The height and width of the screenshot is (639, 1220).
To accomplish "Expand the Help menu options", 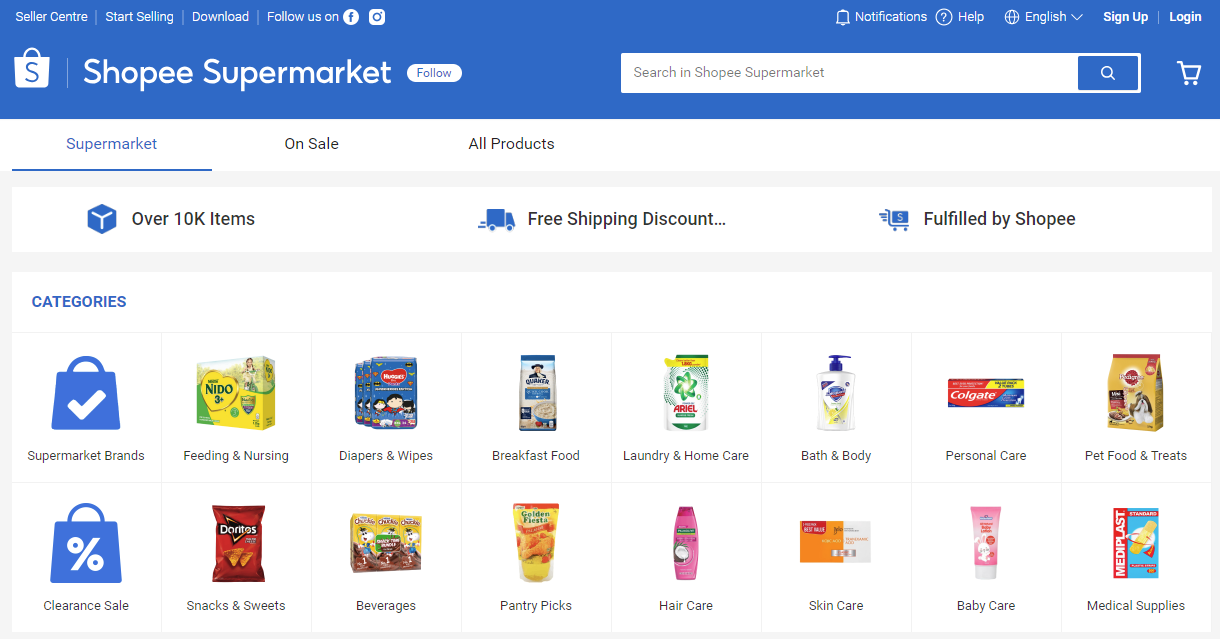I will click(959, 16).
